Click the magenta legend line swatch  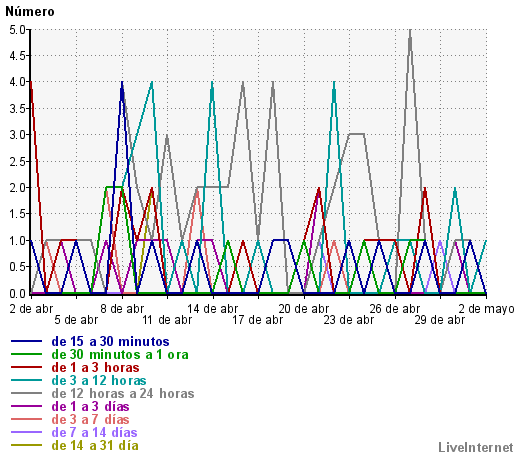26,406
